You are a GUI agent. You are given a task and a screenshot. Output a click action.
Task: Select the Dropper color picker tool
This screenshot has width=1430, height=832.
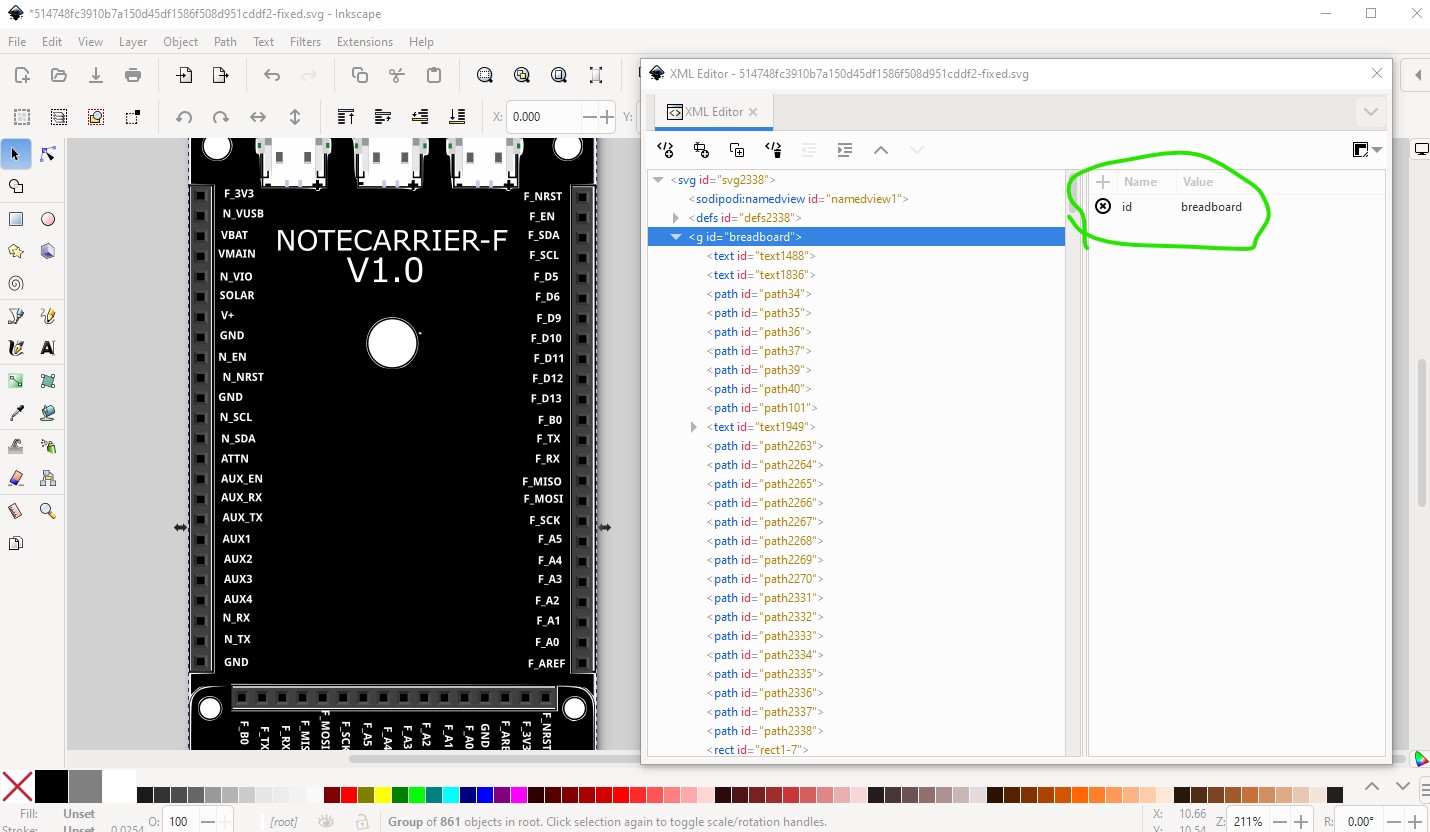tap(15, 413)
